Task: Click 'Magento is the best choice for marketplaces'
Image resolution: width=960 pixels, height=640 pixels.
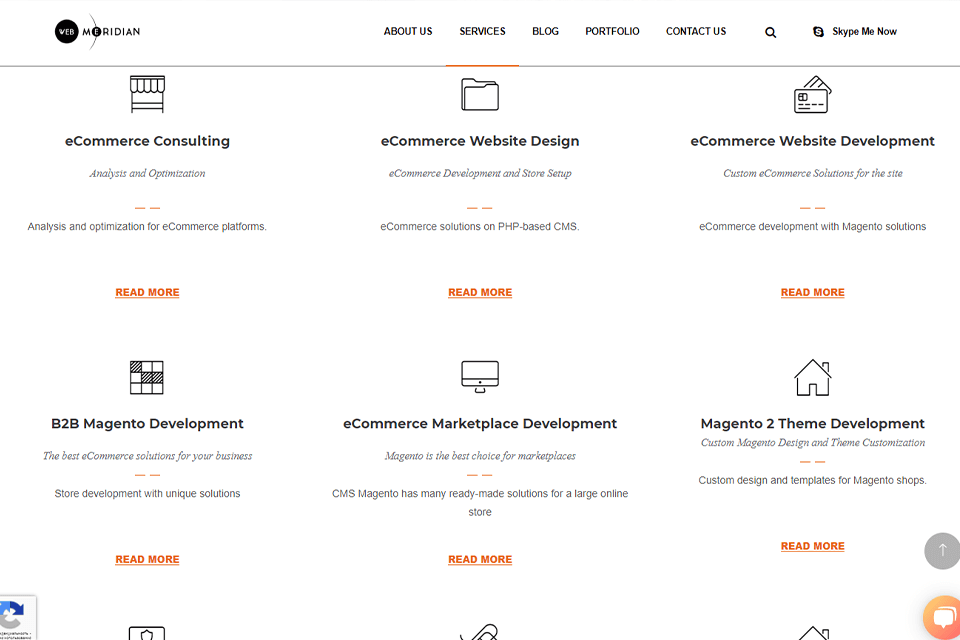Action: [480, 456]
